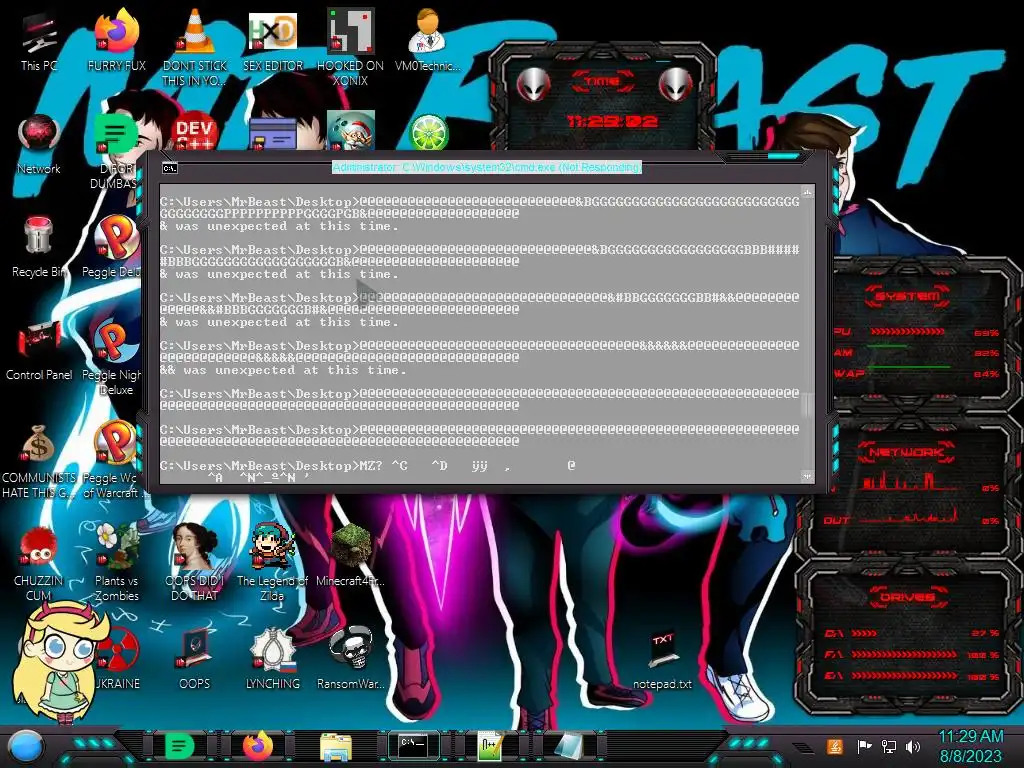The height and width of the screenshot is (768, 1024).
Task: Click the last prompt line starting with MZ?
Action: click(368, 466)
